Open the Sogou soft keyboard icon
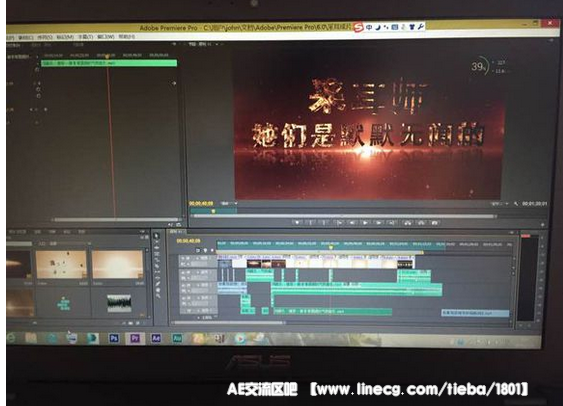This screenshot has height=406, width=563. [395, 27]
